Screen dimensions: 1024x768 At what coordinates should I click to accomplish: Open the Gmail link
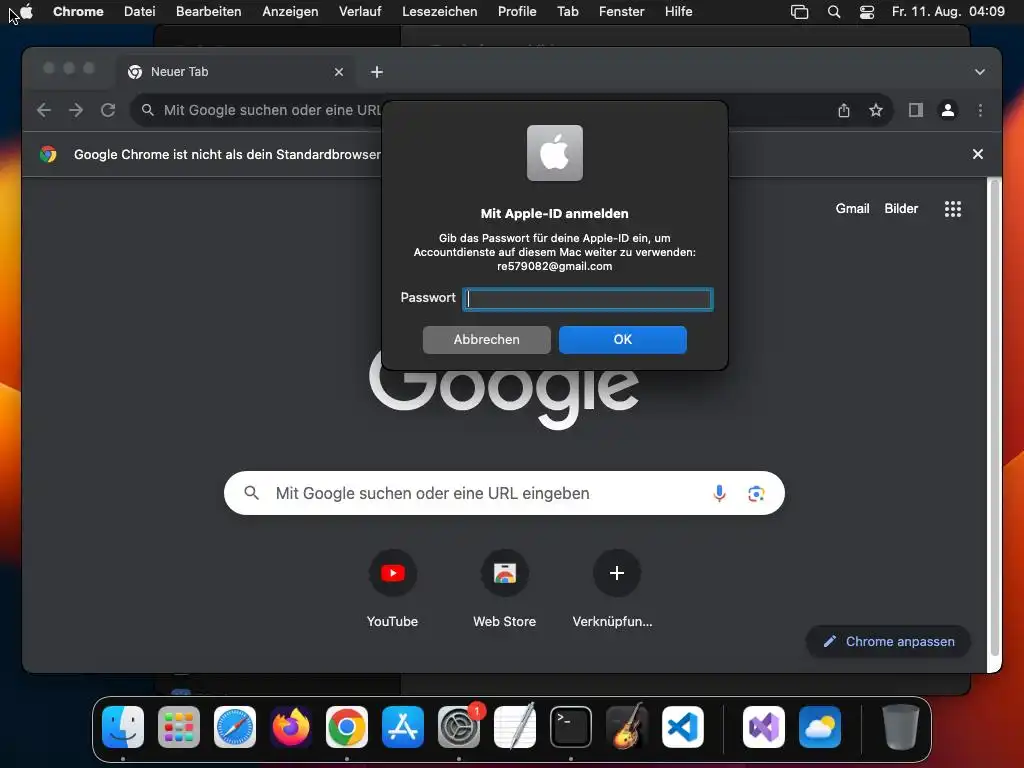pyautogui.click(x=852, y=208)
